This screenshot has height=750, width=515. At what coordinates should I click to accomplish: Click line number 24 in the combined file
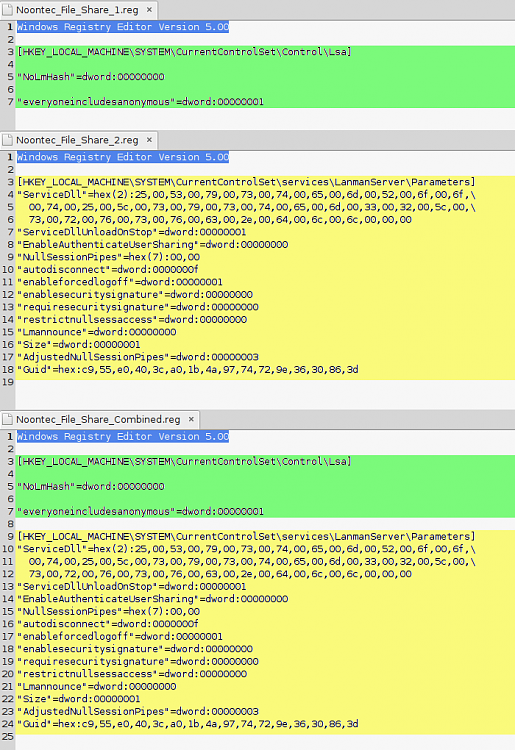(8, 724)
